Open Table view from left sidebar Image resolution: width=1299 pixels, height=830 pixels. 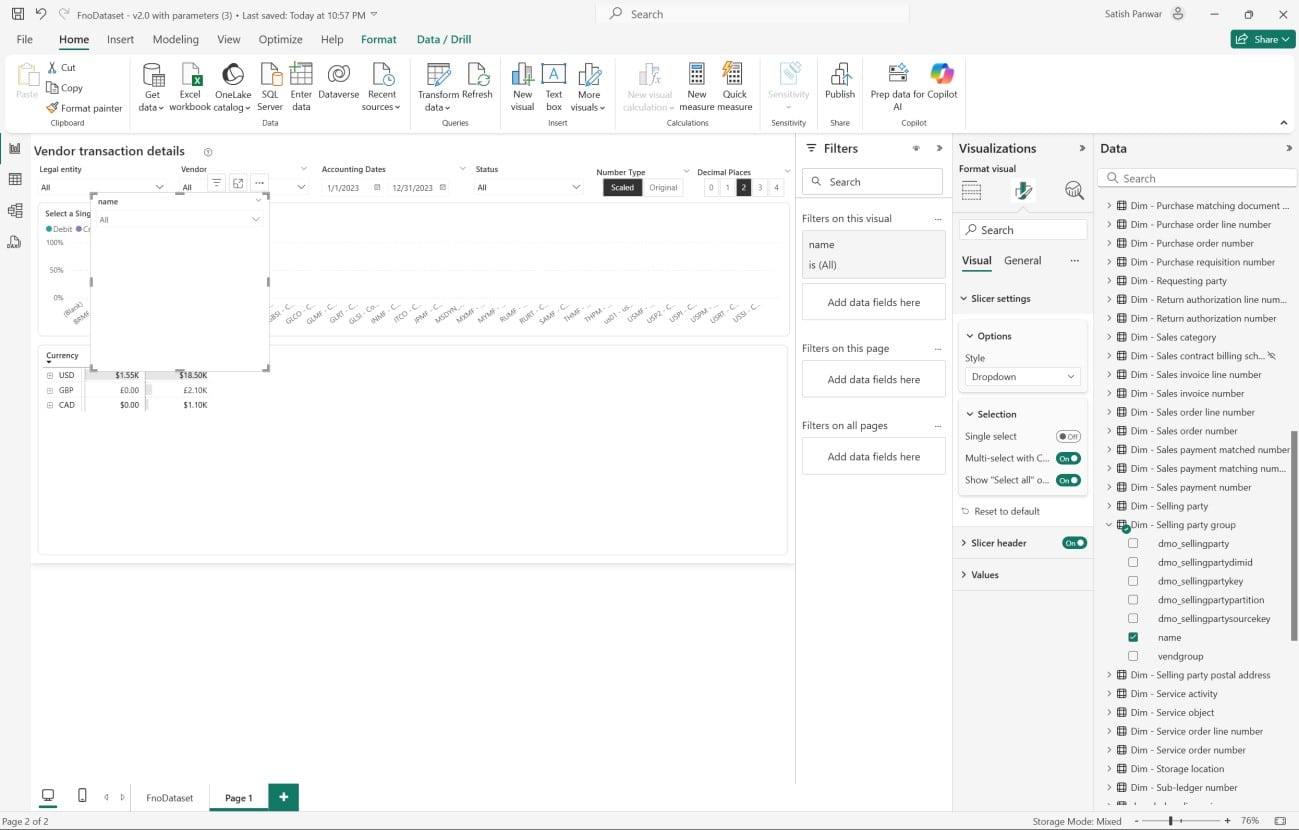coord(15,179)
